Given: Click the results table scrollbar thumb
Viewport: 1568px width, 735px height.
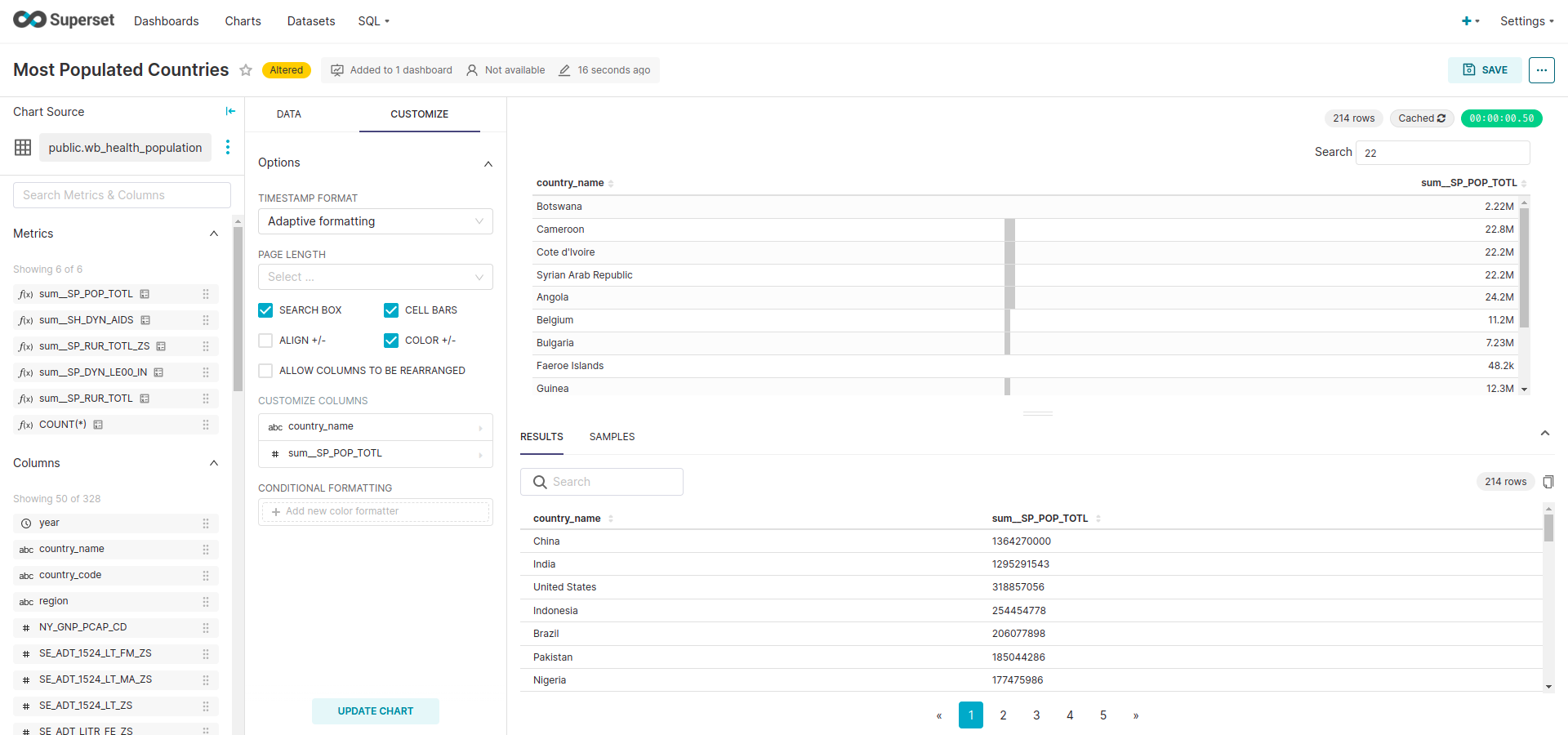Looking at the screenshot, I should (x=1548, y=528).
